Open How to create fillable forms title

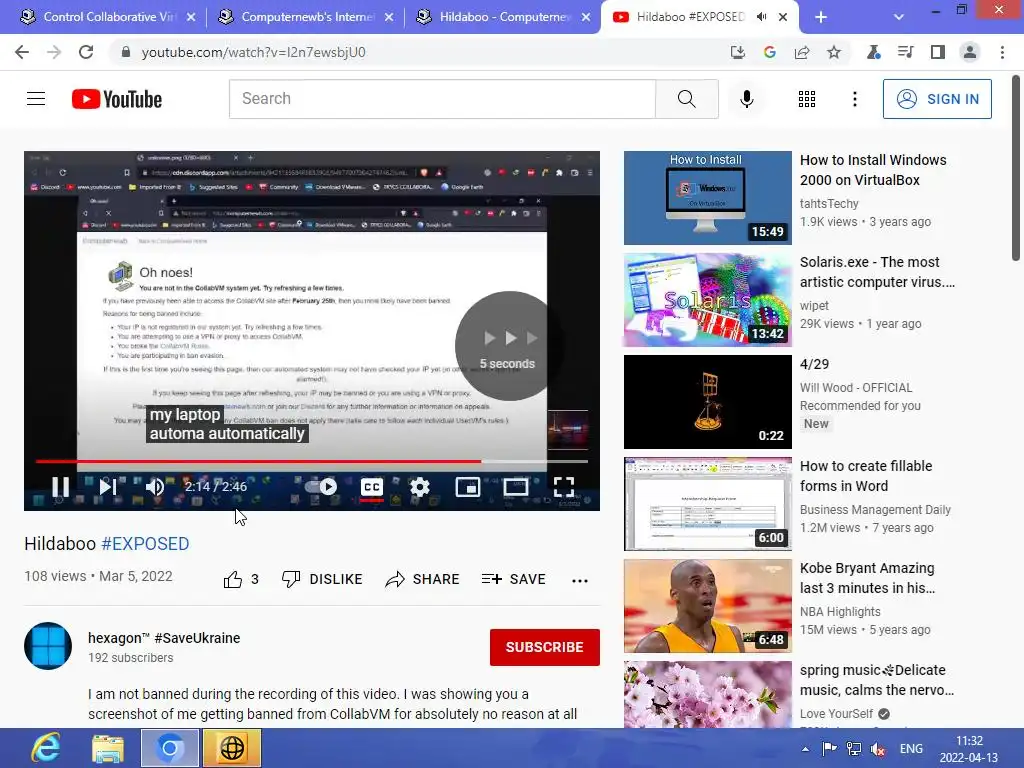(866, 476)
